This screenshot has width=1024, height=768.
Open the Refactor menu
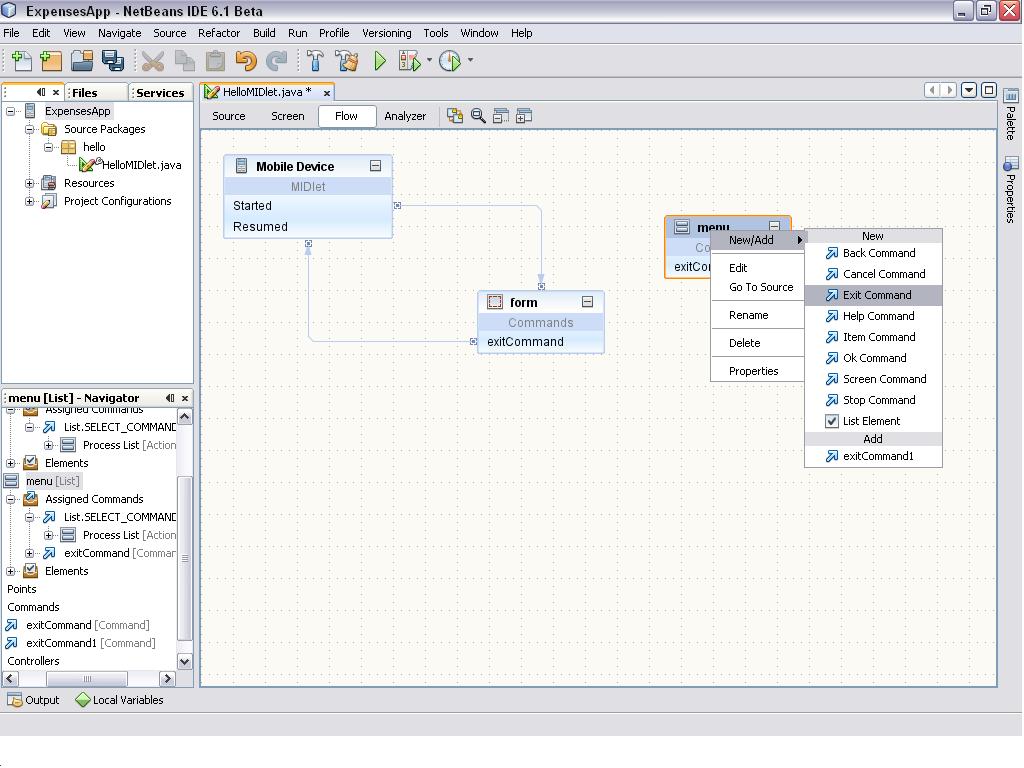click(x=219, y=33)
